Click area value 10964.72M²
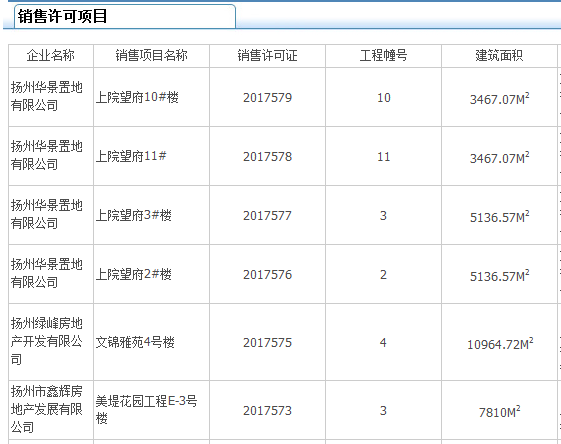561x444 pixels. [x=500, y=344]
